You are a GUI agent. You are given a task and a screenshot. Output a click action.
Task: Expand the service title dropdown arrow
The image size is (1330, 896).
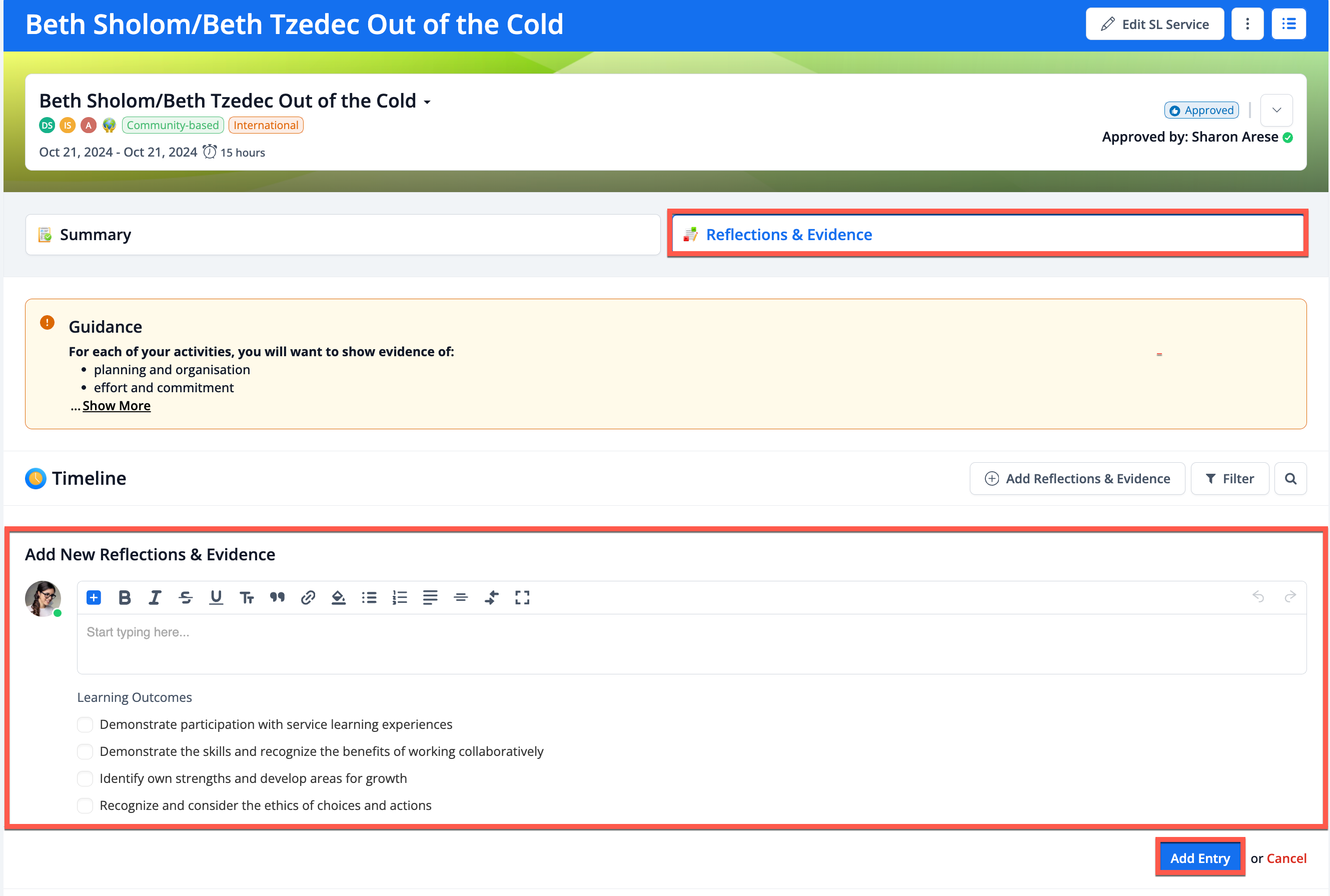[427, 103]
